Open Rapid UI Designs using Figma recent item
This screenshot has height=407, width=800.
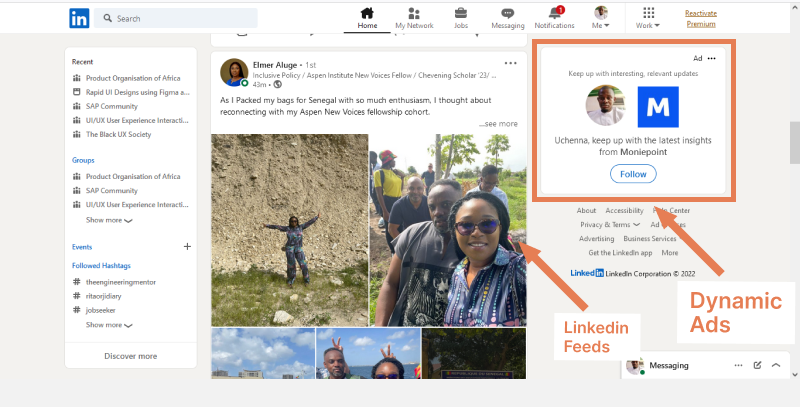pos(138,92)
